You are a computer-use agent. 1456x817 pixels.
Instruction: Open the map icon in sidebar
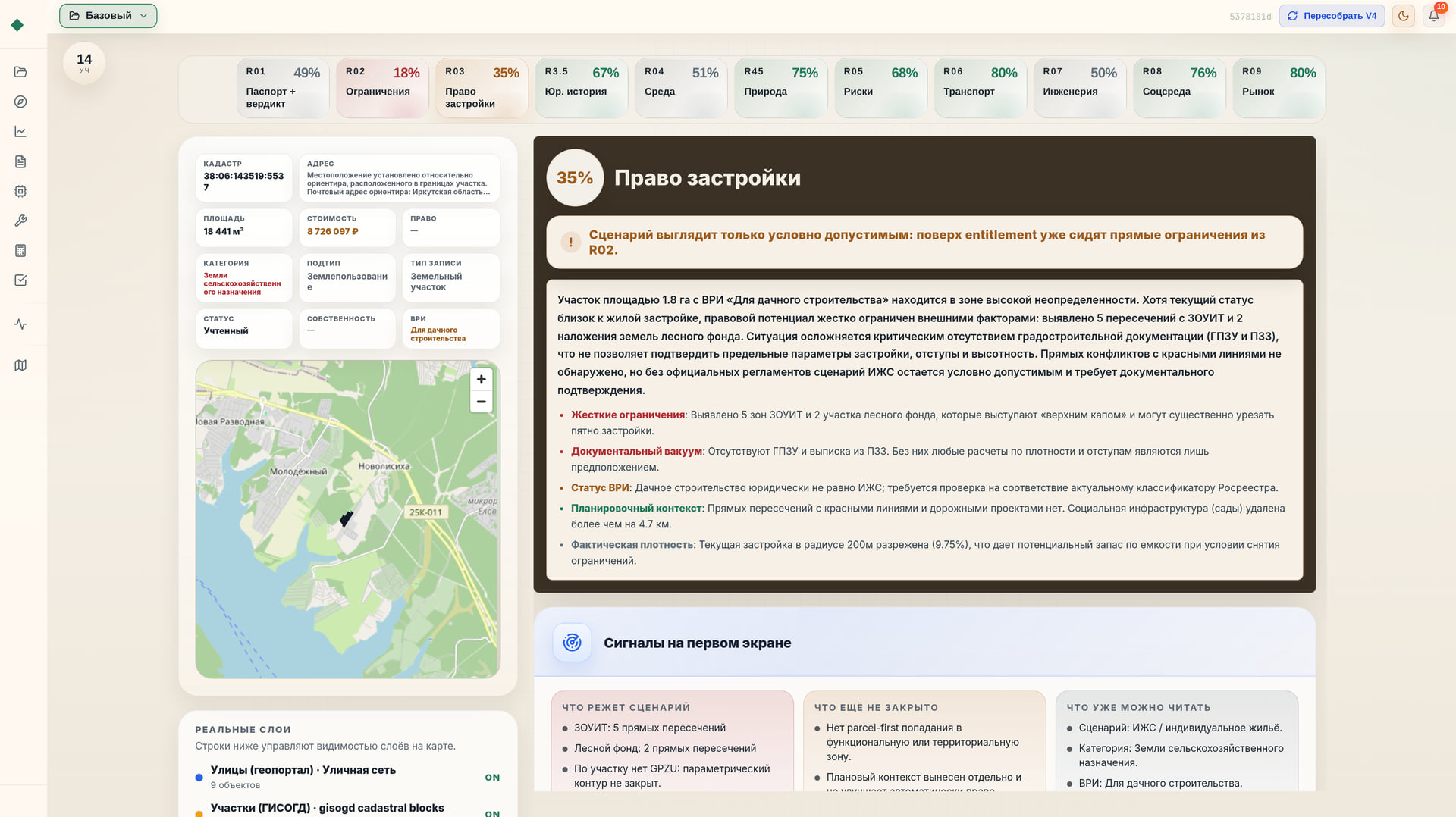coord(20,365)
